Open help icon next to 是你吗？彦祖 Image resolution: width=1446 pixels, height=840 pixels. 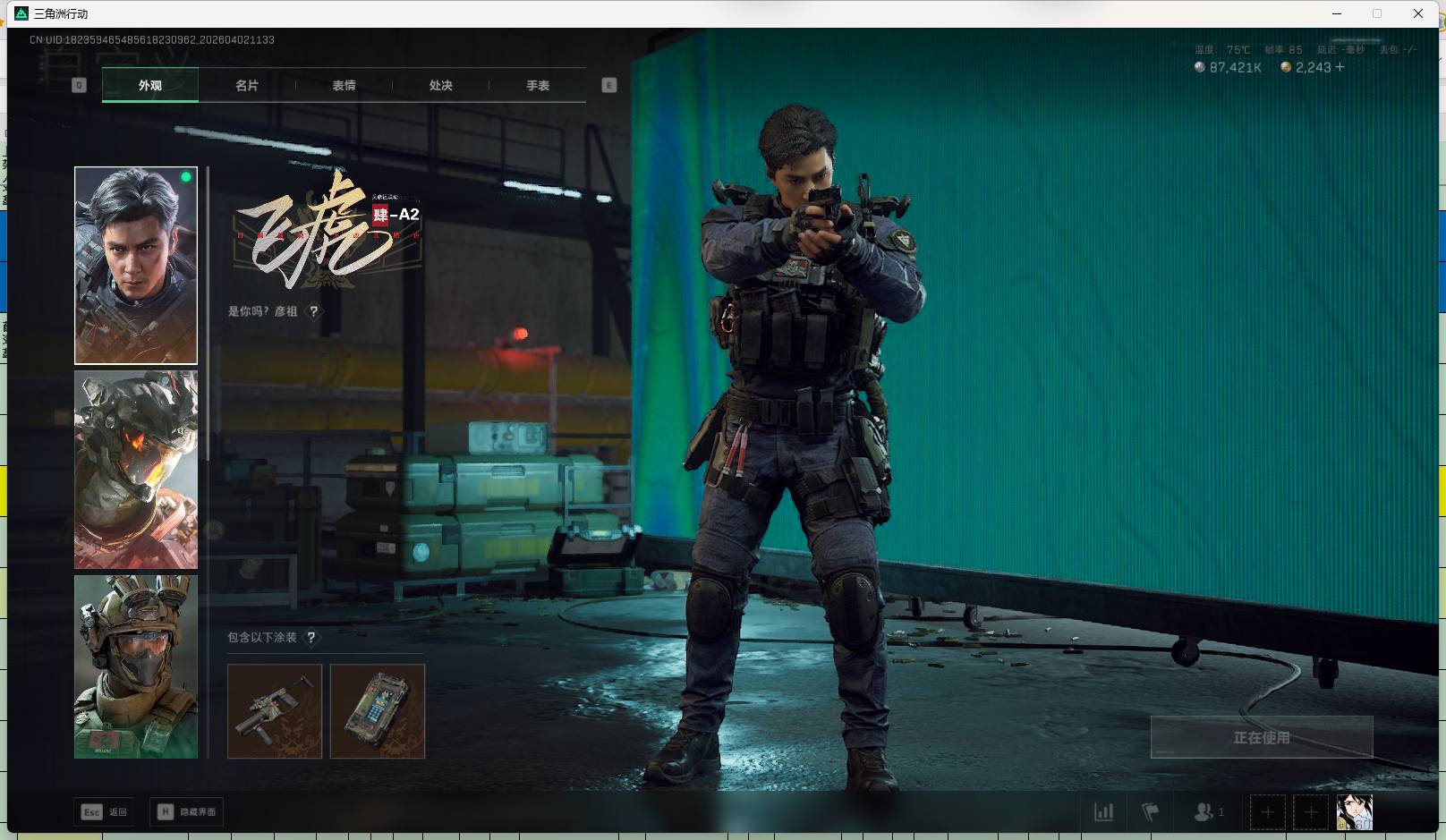pos(313,311)
